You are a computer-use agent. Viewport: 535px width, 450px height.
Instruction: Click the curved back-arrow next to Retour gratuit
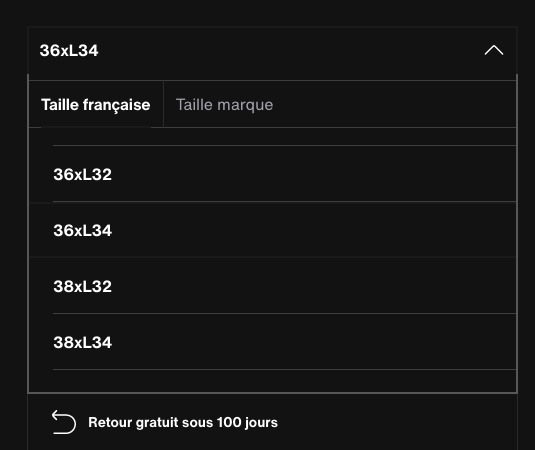point(64,422)
